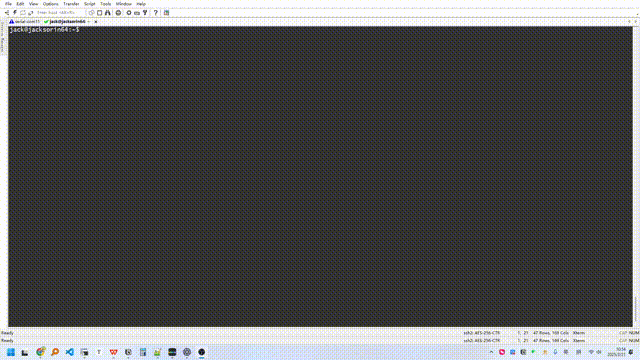Open the Transfer menu
The width and height of the screenshot is (640, 360).
coord(71,4)
